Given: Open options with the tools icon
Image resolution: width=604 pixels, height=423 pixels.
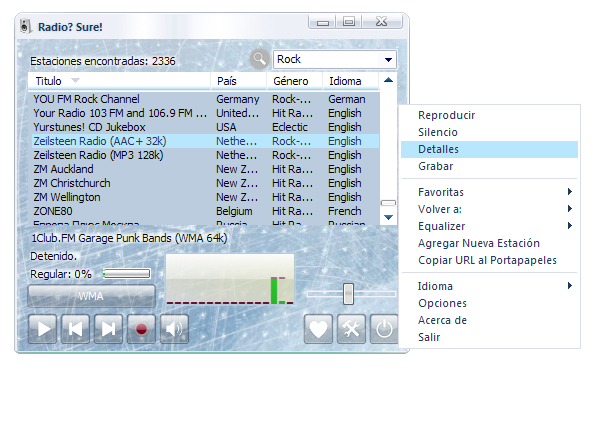Looking at the screenshot, I should [x=351, y=329].
